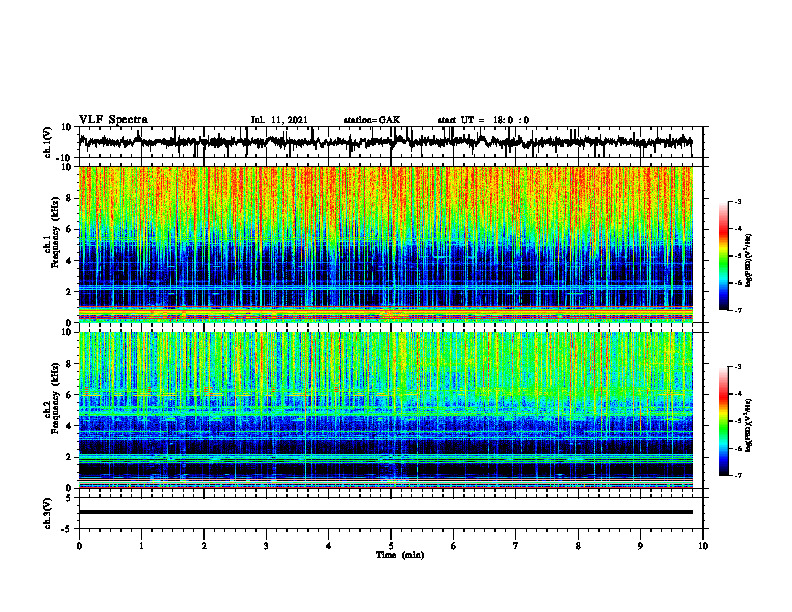Click the time axis tick label "5"

391,546
